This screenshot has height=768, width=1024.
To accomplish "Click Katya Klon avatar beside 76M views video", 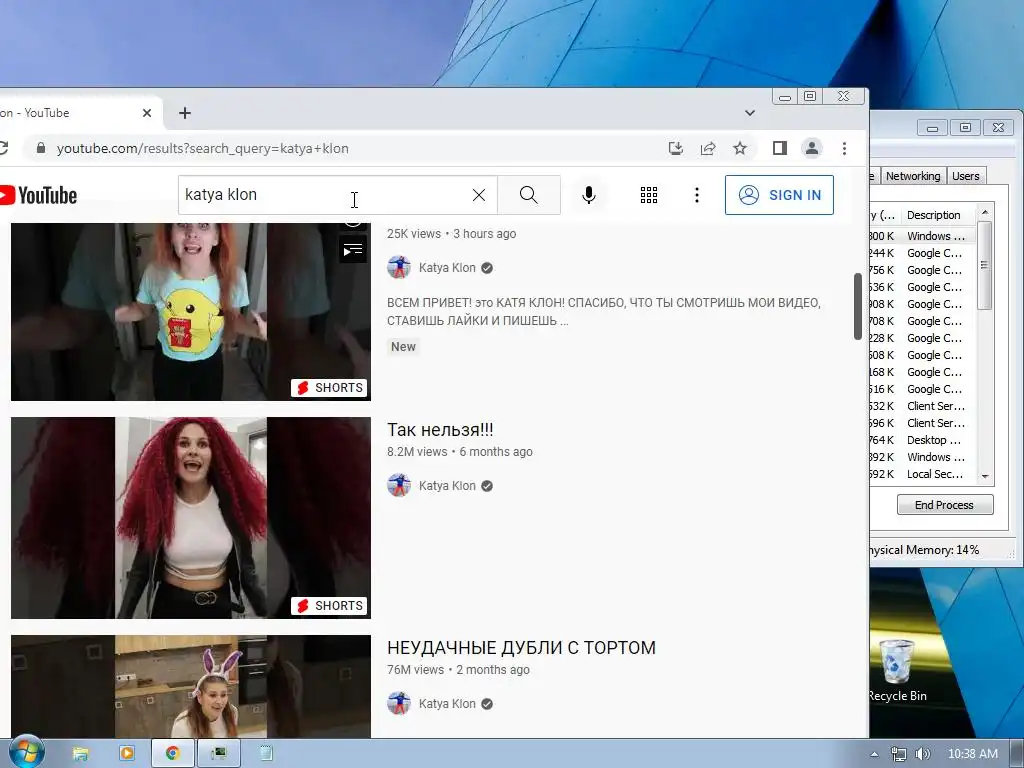I will pyautogui.click(x=398, y=704).
